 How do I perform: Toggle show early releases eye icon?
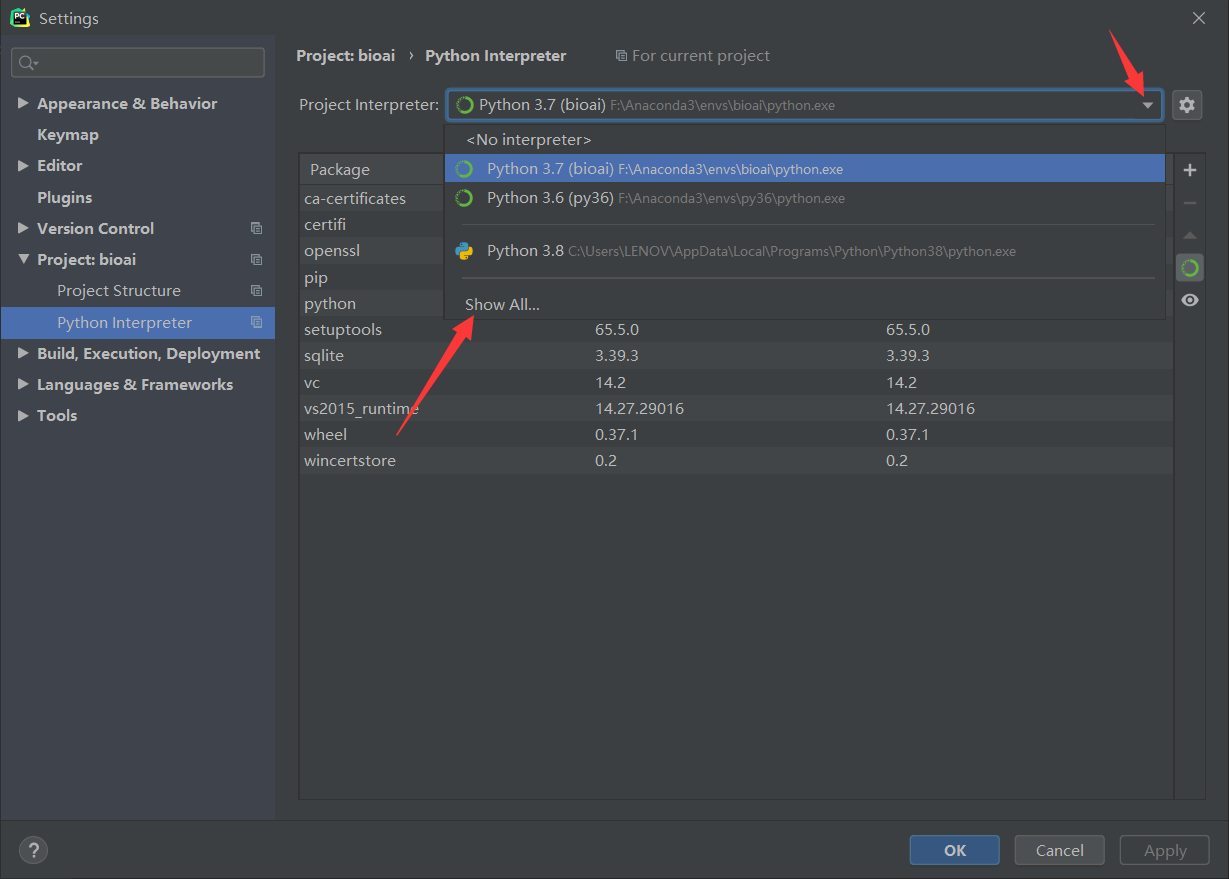click(x=1190, y=300)
